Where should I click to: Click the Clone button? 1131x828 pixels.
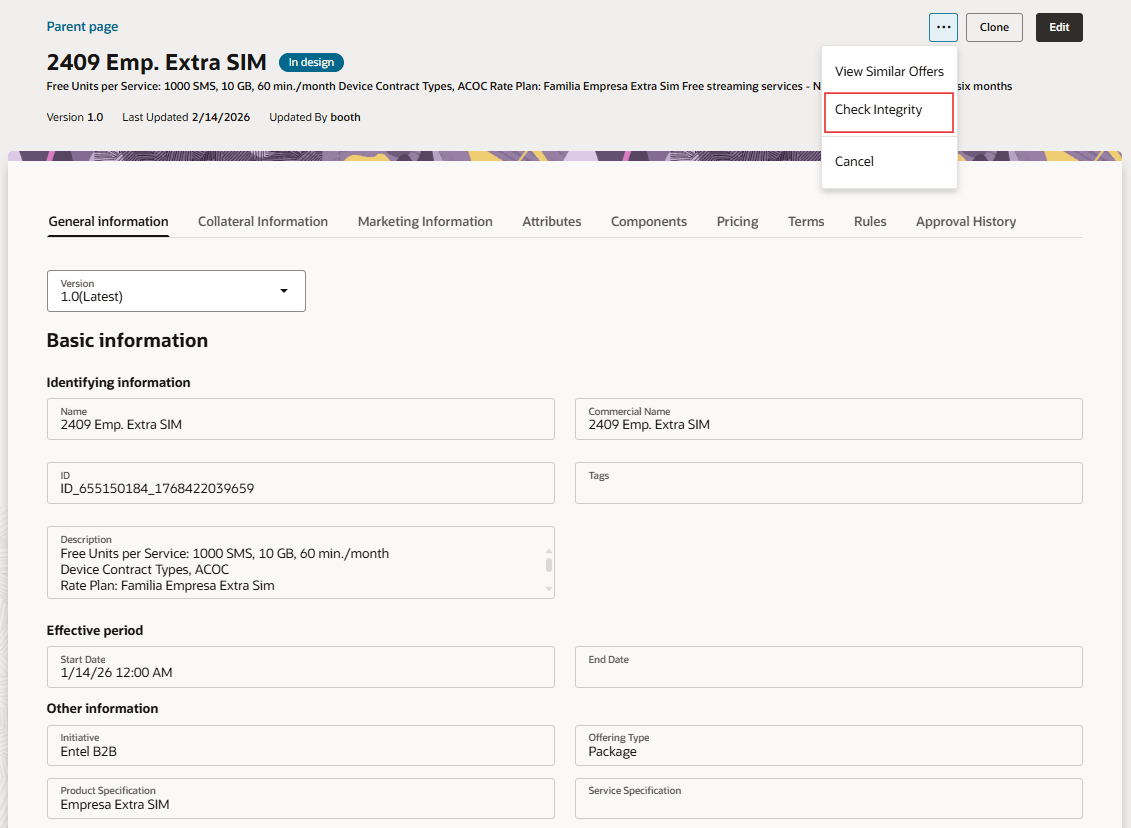994,27
